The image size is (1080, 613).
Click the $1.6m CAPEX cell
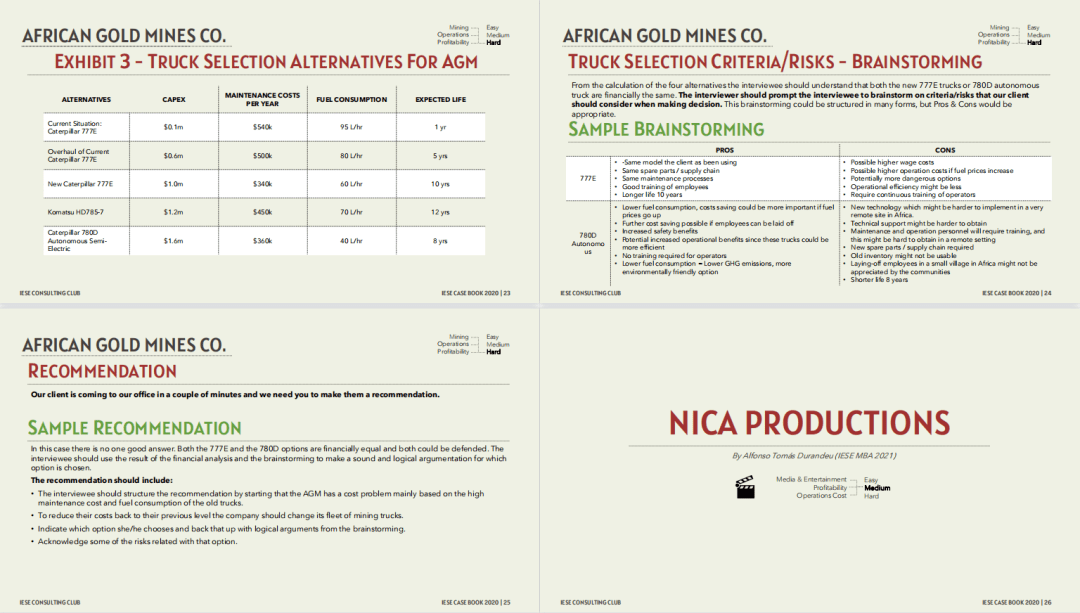(173, 241)
